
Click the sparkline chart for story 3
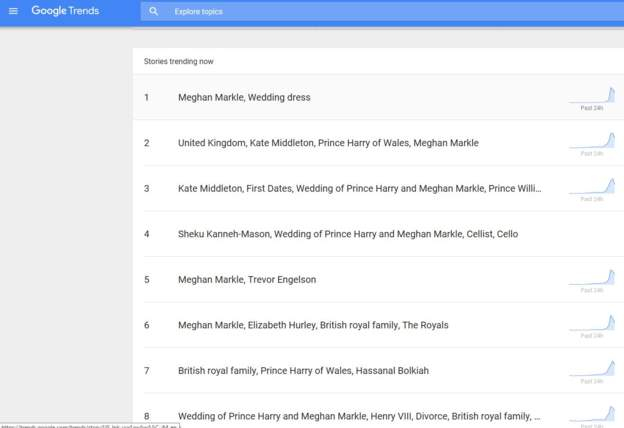(x=592, y=187)
